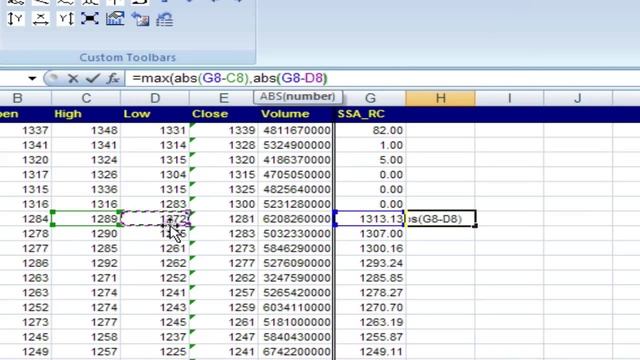The width and height of the screenshot is (640, 360).
Task: Click inside the formula bar text
Action: [x=230, y=78]
